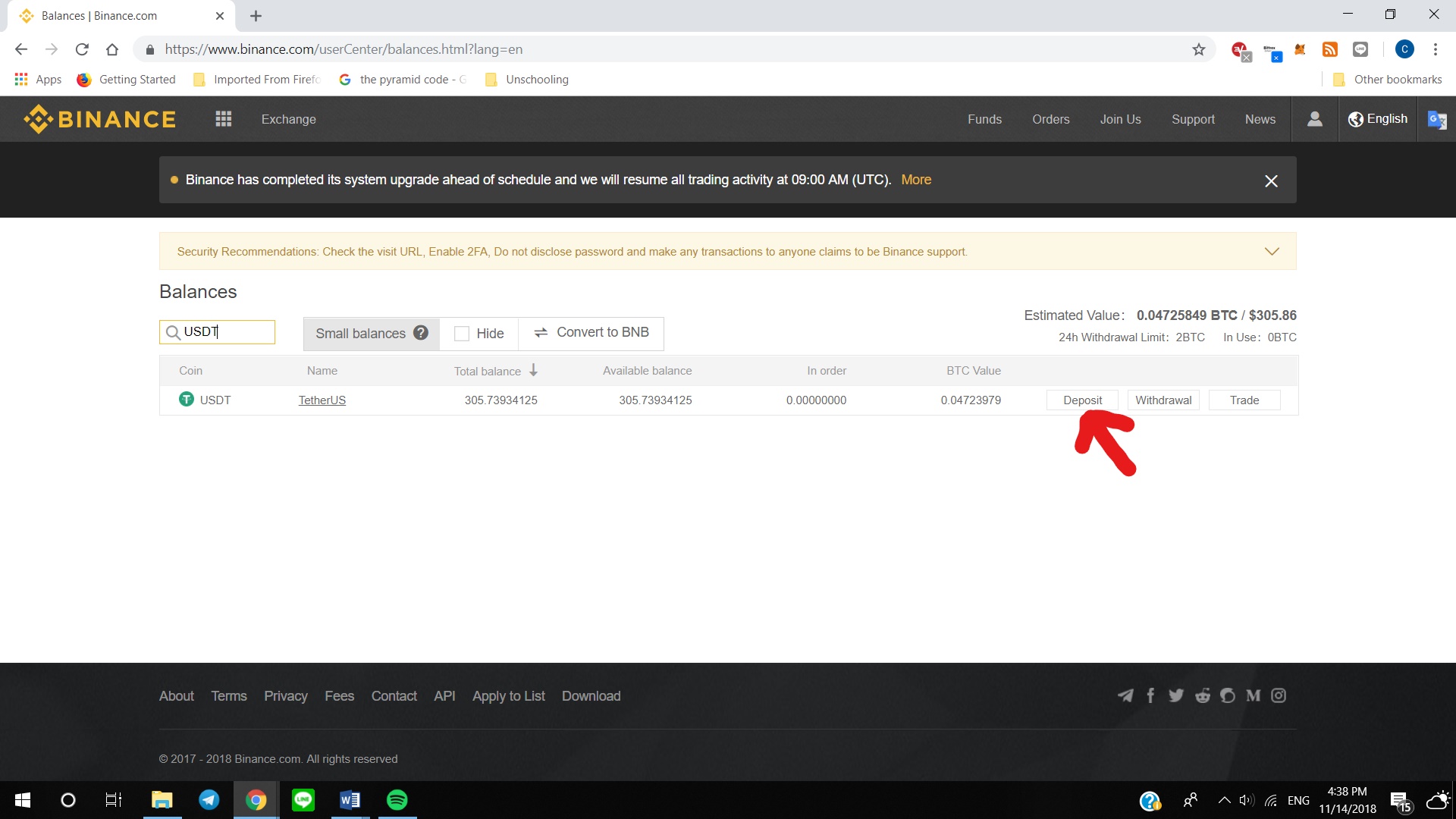
Task: Open the Telegram icon in footer
Action: coord(1125,695)
